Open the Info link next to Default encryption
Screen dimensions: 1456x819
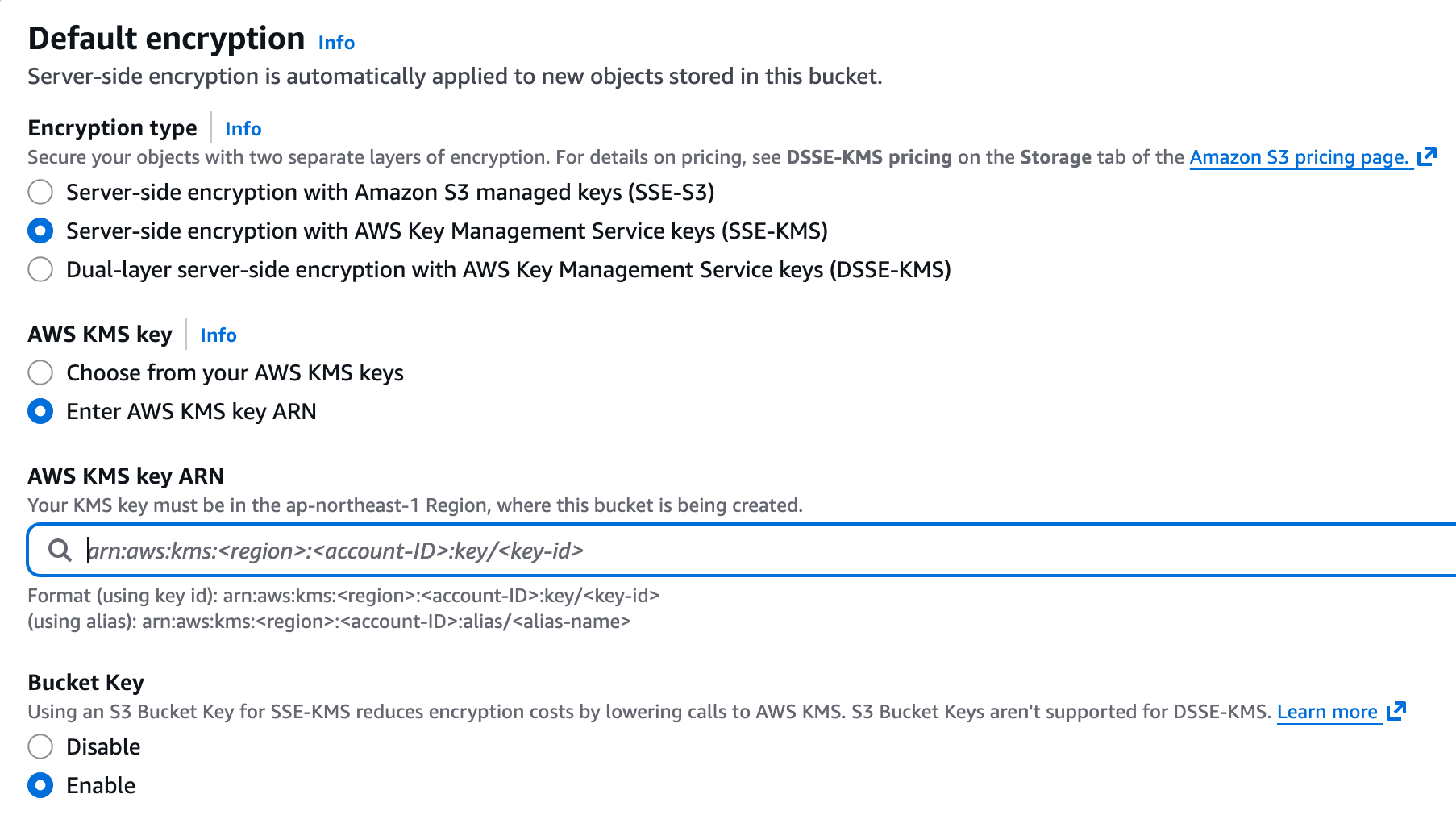click(335, 42)
